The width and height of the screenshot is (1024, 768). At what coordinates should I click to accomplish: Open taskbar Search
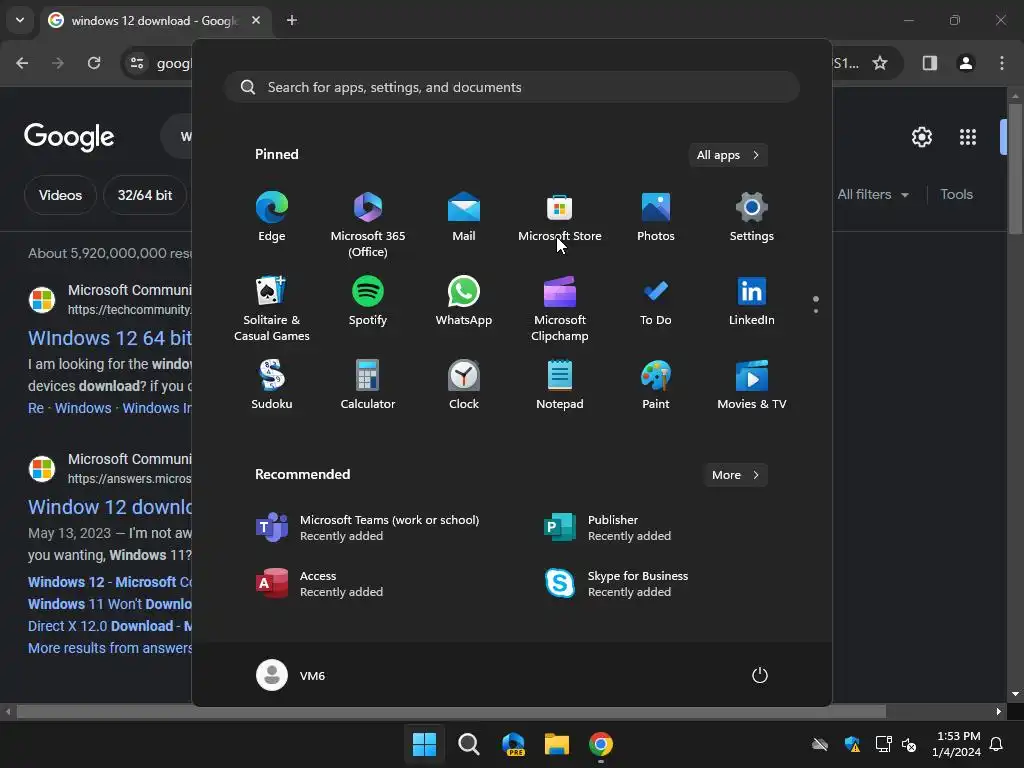(x=469, y=744)
